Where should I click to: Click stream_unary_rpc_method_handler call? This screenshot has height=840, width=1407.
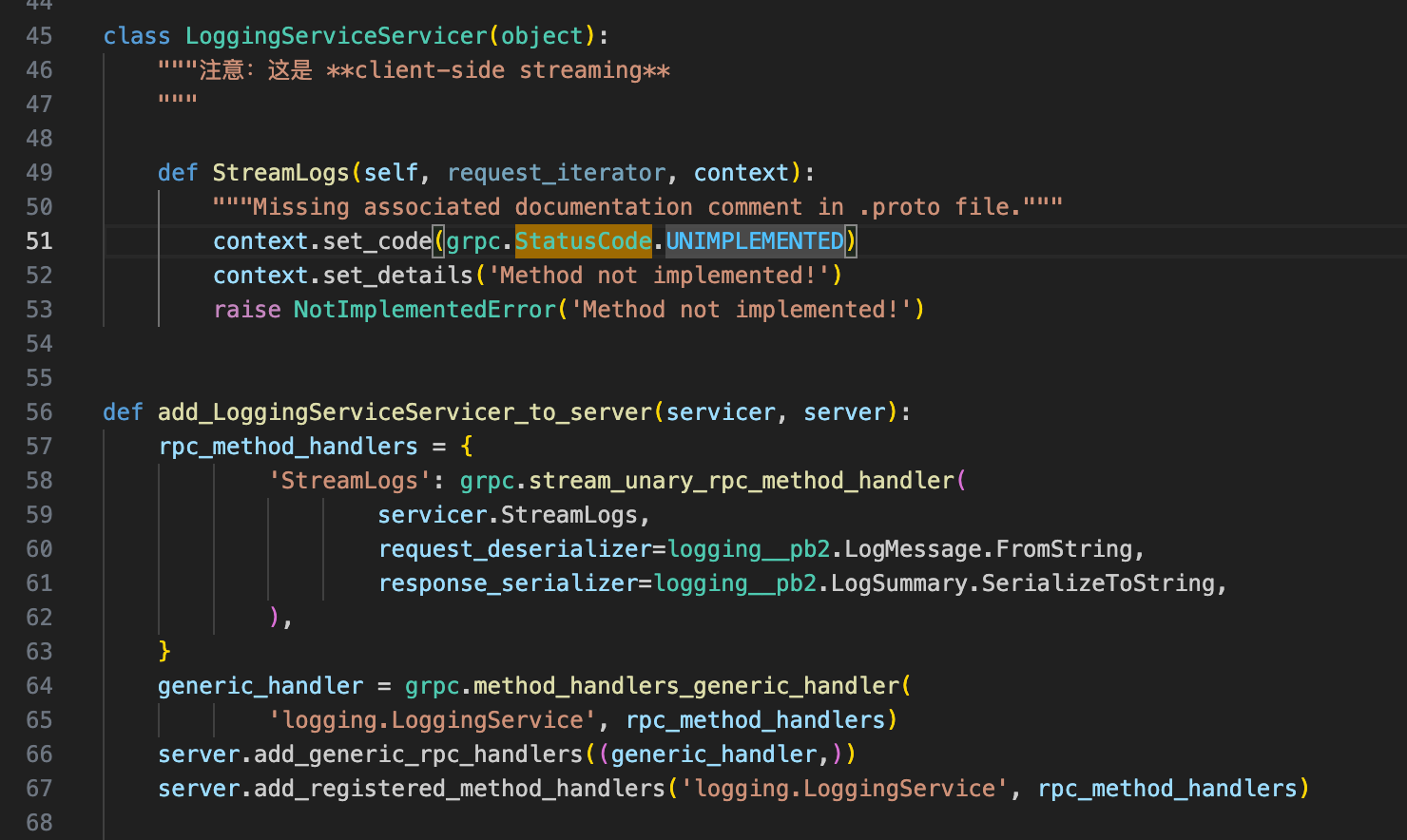coord(742,481)
